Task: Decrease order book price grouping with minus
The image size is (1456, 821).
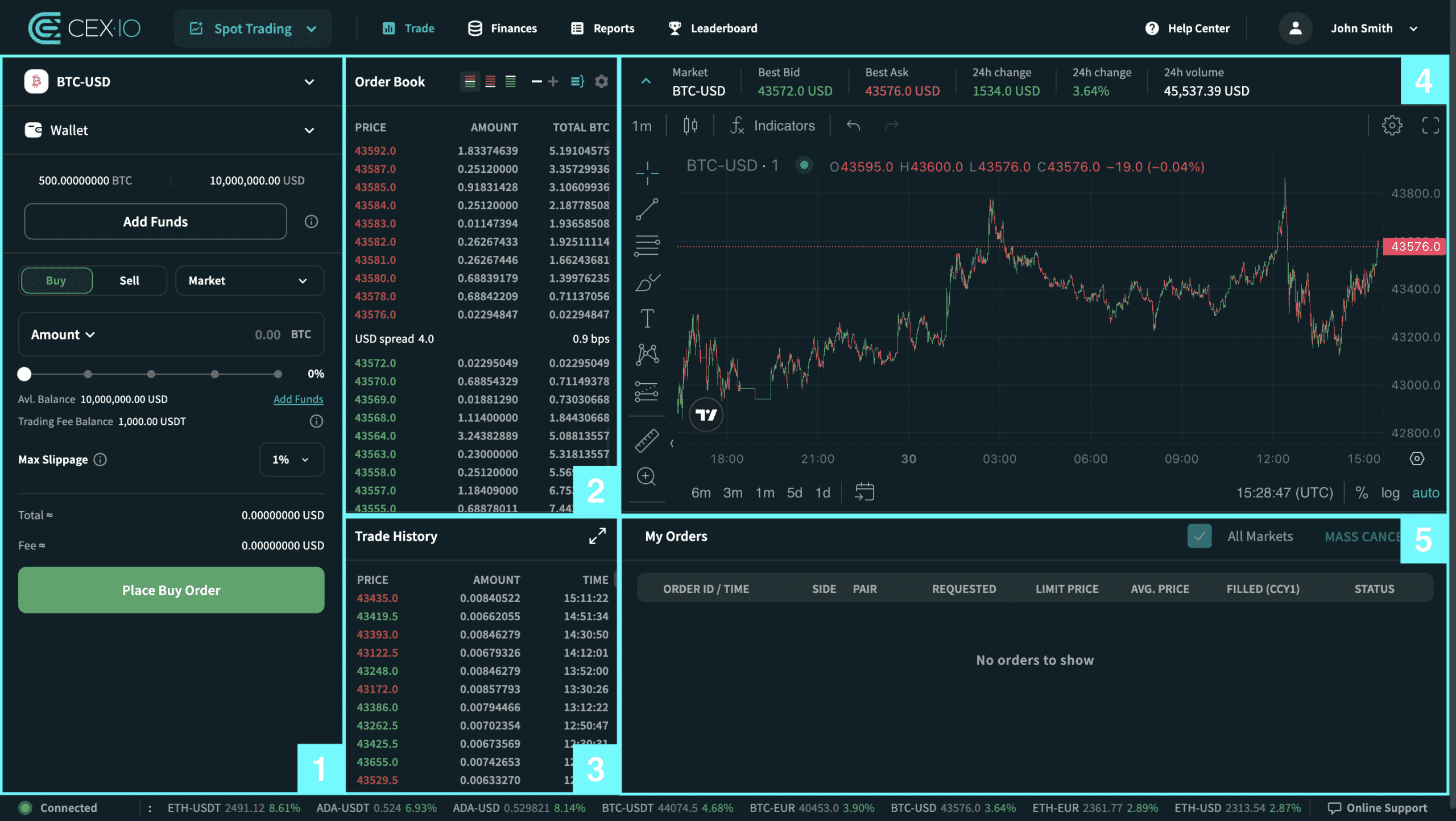Action: pyautogui.click(x=536, y=81)
